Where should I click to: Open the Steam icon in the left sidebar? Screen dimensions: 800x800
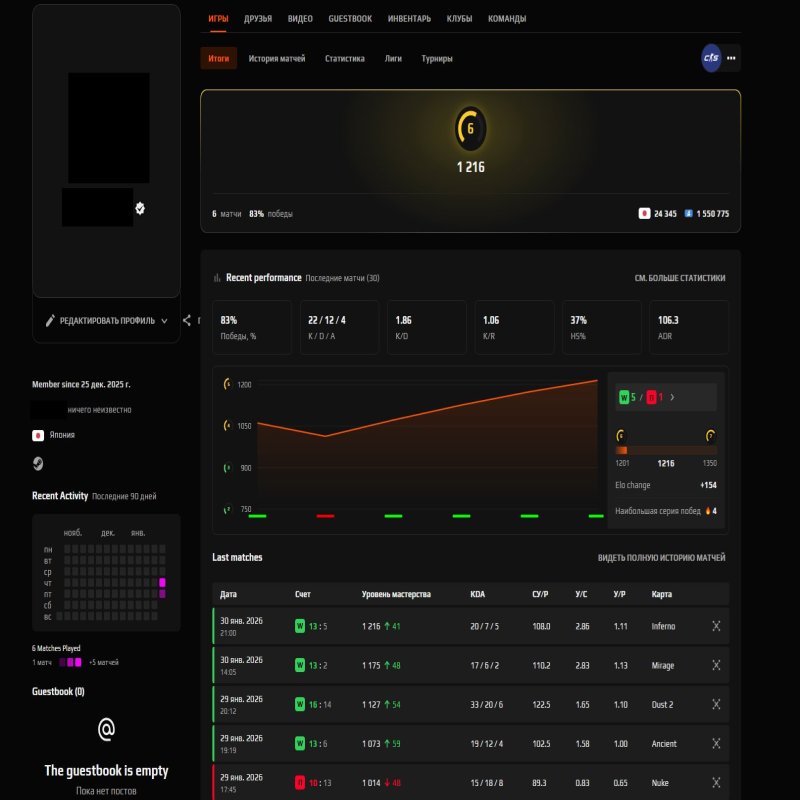pos(37,462)
